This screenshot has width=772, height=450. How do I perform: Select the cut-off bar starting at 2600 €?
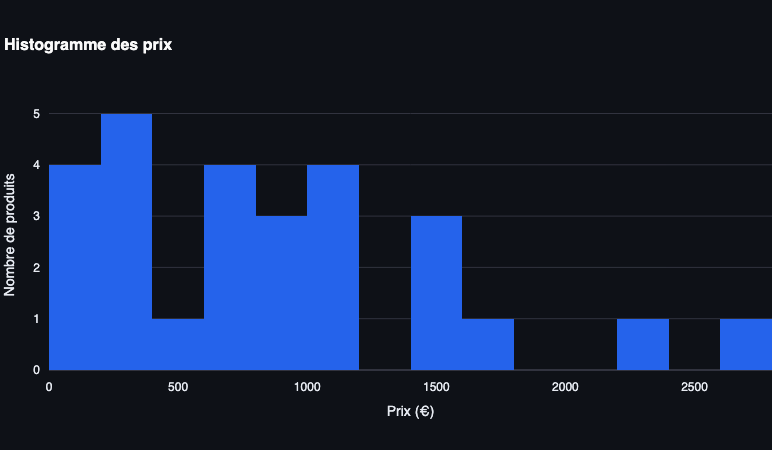pyautogui.click(x=746, y=344)
